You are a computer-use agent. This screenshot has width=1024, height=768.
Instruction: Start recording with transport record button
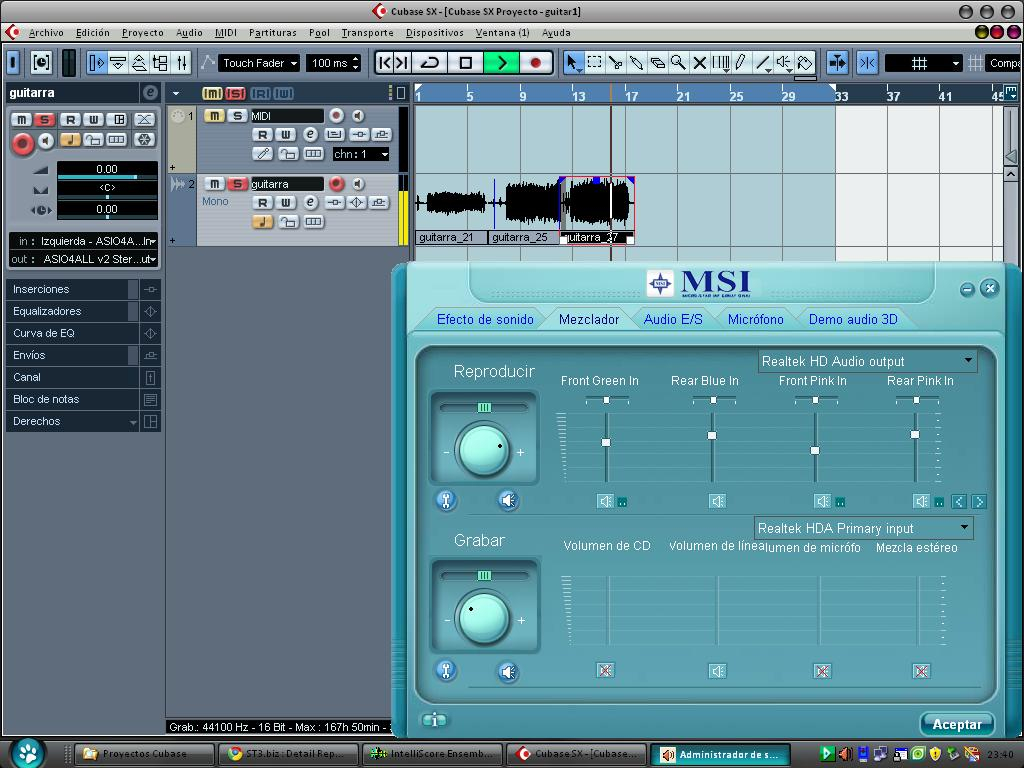[536, 63]
